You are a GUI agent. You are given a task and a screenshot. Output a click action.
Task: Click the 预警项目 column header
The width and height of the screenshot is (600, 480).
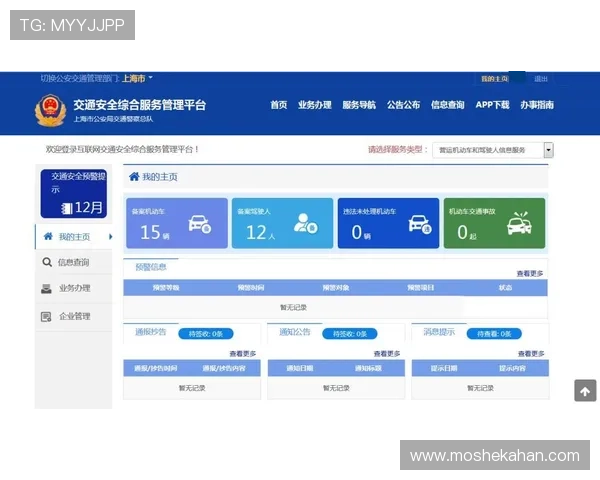[x=421, y=287]
